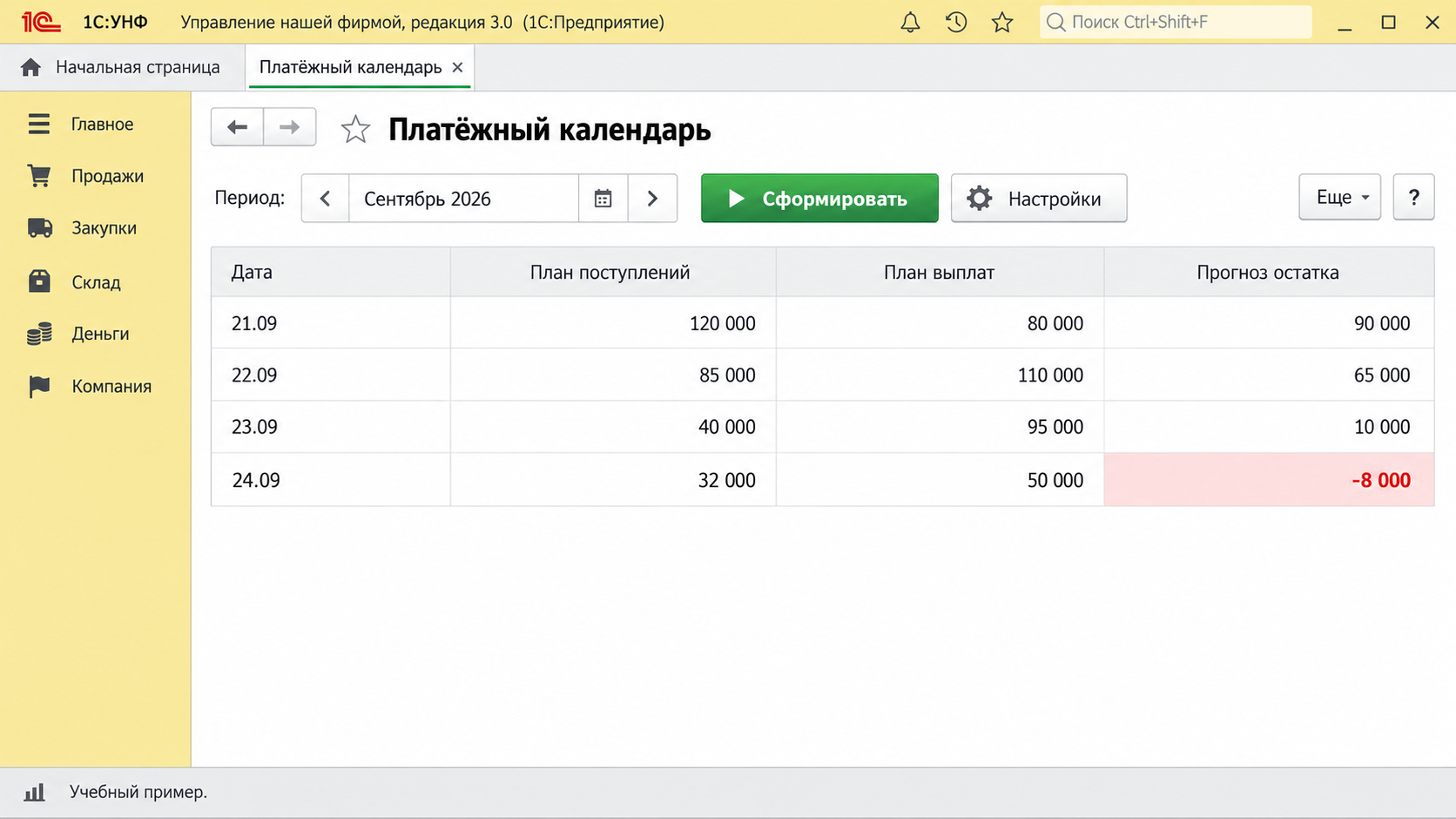Switch to next period chevron

652,199
